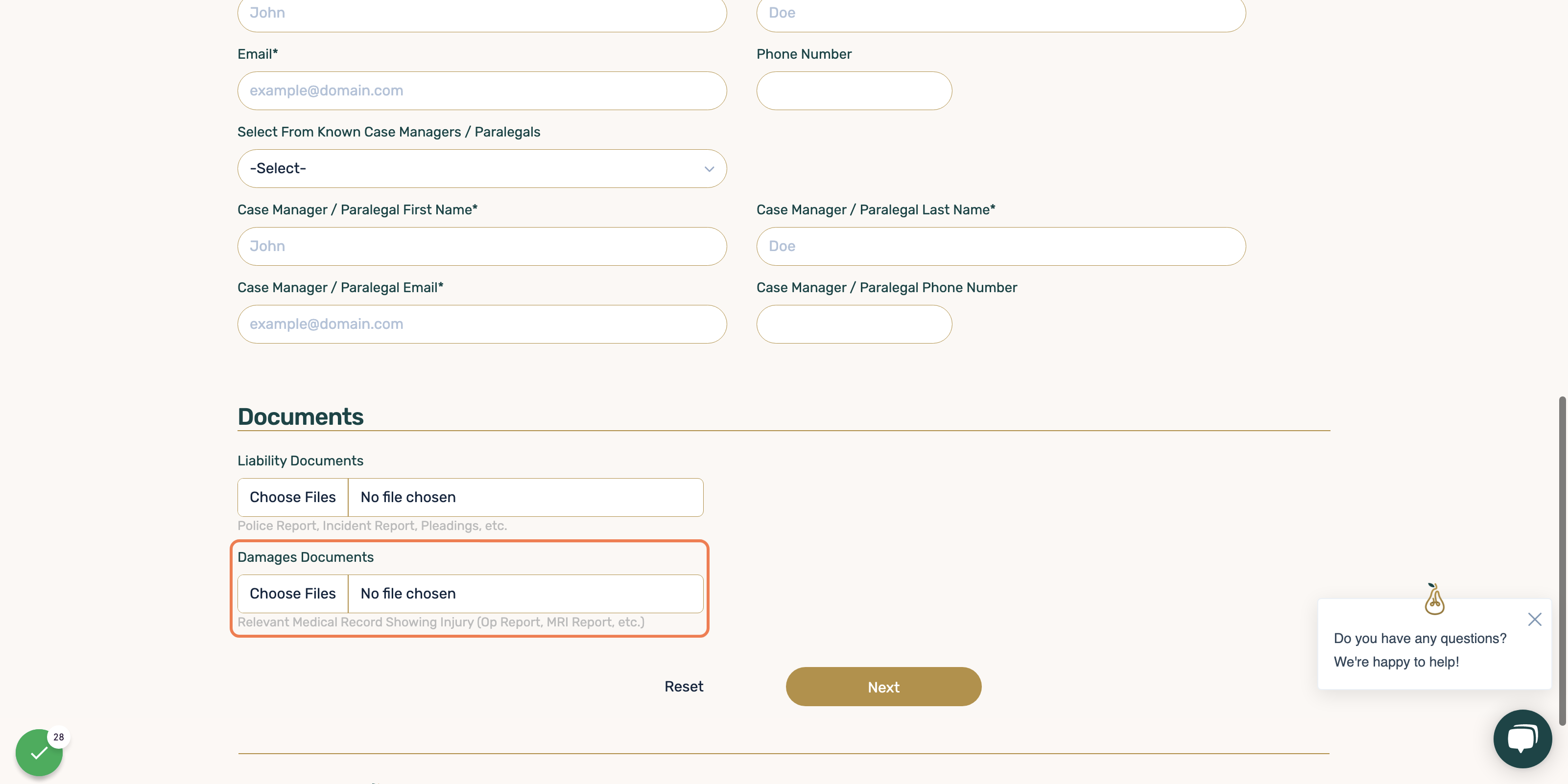Close the questions help popup

[1535, 619]
